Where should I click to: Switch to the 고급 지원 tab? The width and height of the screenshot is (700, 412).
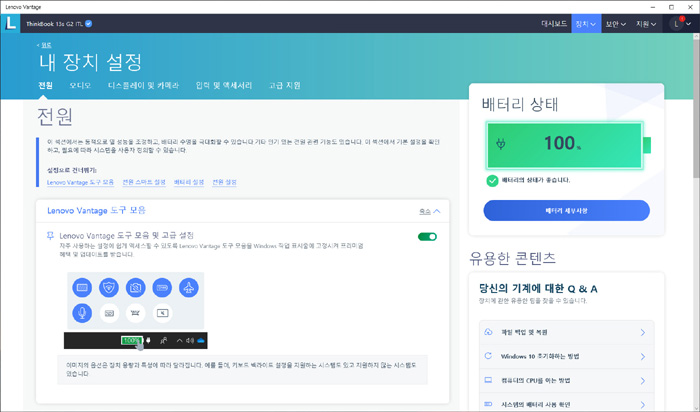click(x=284, y=85)
